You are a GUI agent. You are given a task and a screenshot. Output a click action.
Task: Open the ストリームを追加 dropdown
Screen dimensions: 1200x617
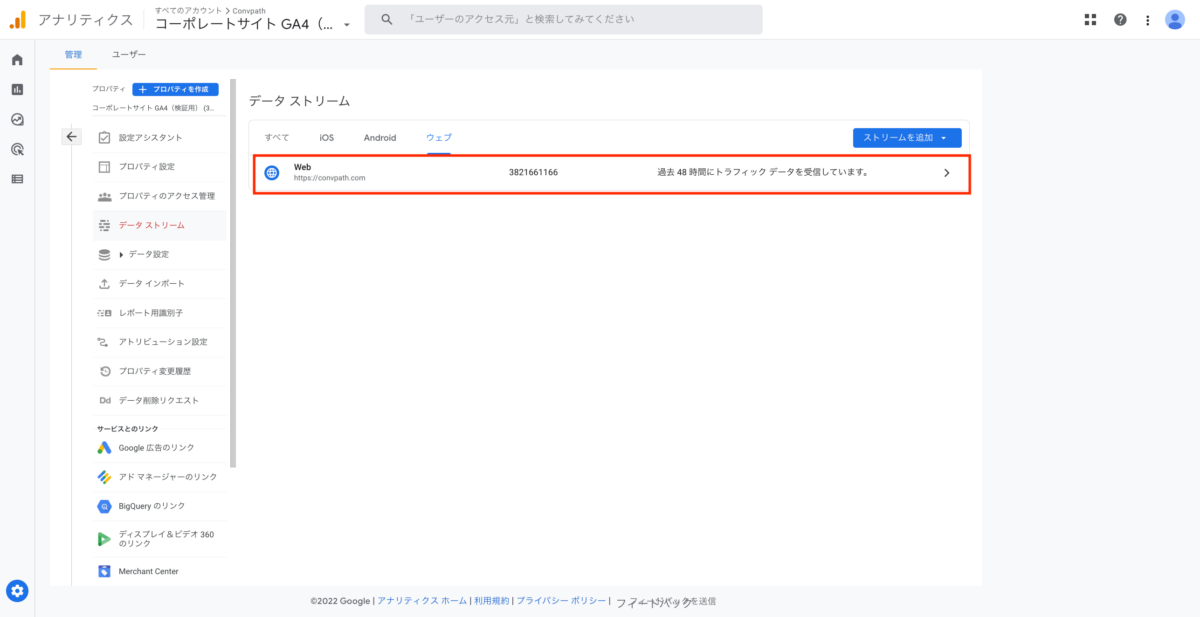[x=905, y=137]
